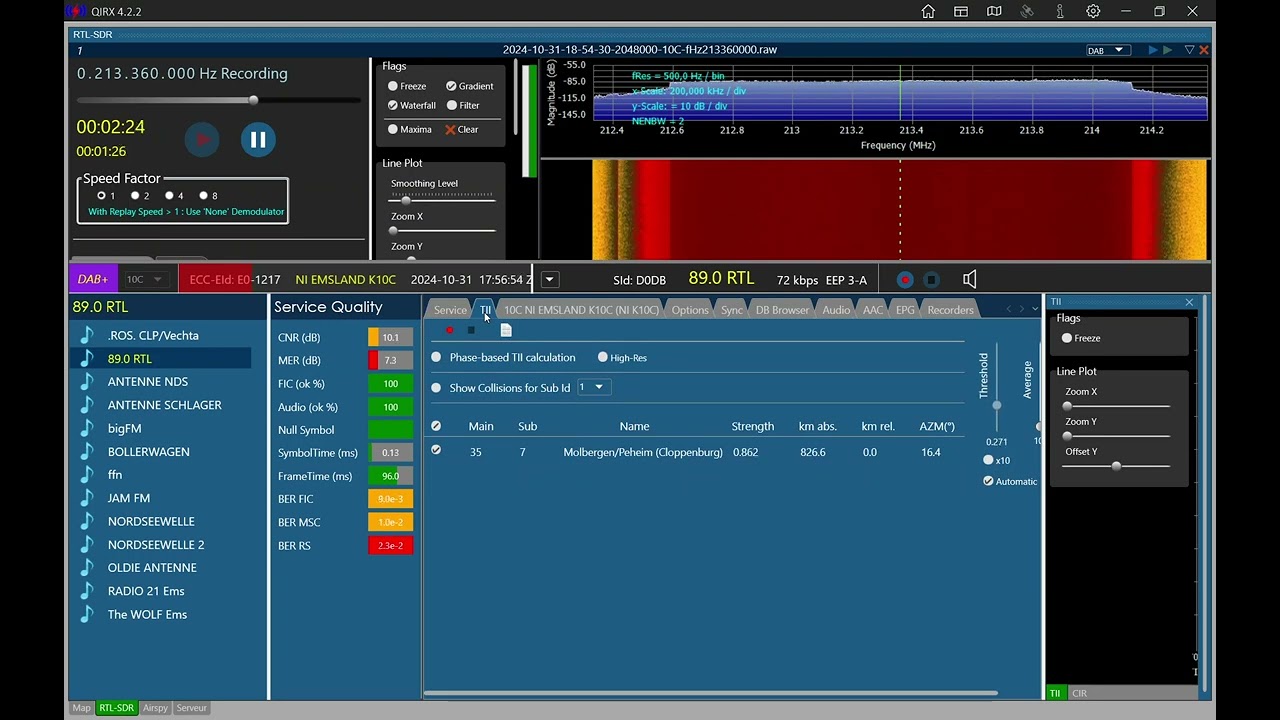
Task: Click the music note icon beside bigFM
Action: coord(87,428)
